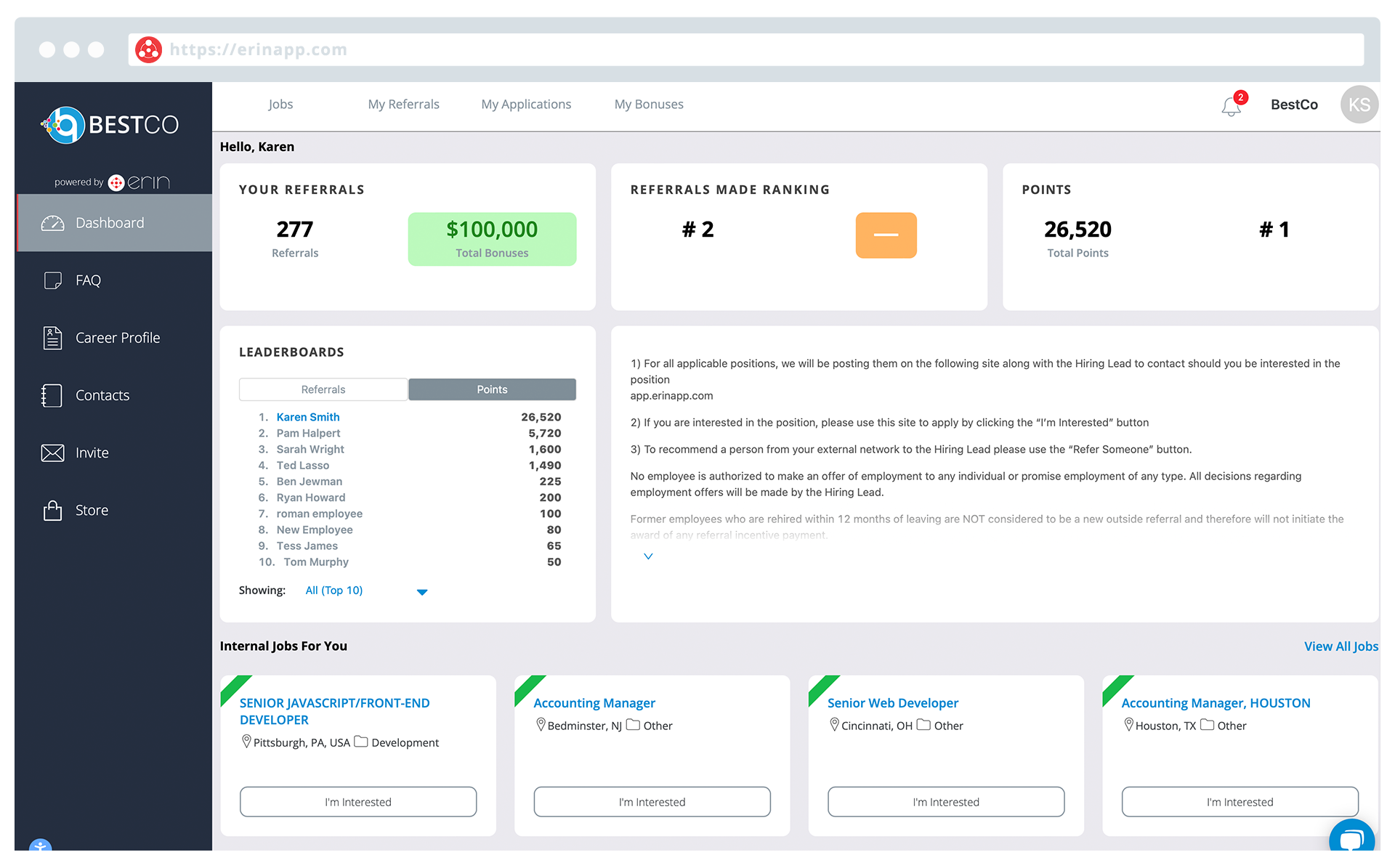Image resolution: width=1395 pixels, height=868 pixels.
Task: Click I'm Interested for Accounting Manager Bedminster
Action: (652, 802)
